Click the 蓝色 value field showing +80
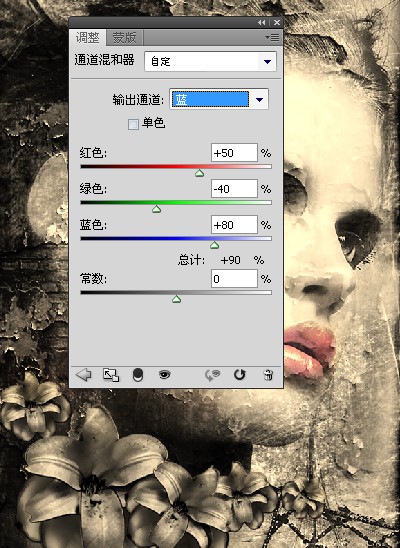The width and height of the screenshot is (400, 548). click(234, 225)
